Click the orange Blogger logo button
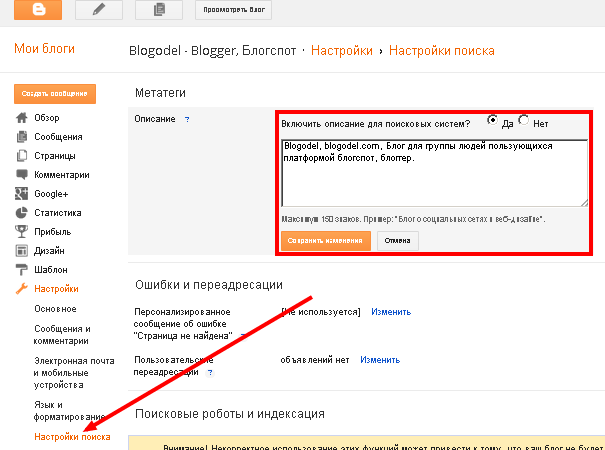The image size is (605, 450). [38, 9]
